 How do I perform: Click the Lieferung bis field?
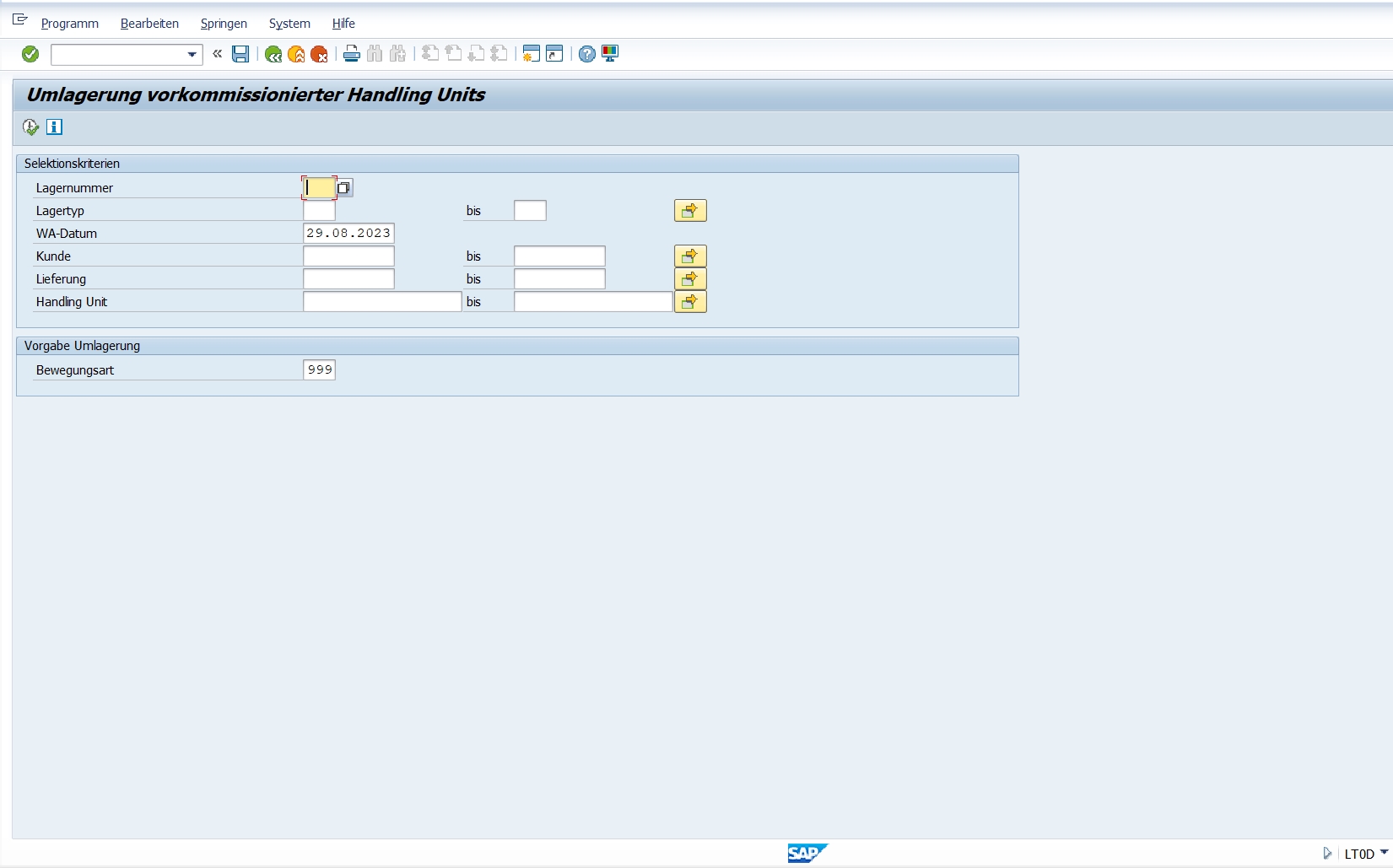pos(559,279)
